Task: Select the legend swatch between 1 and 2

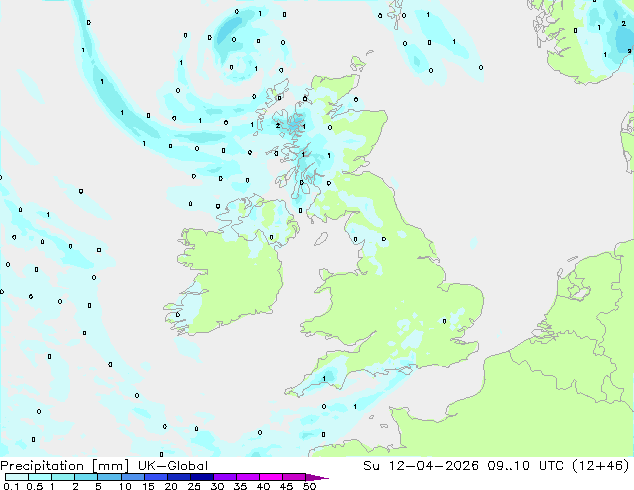Action: pos(63,477)
